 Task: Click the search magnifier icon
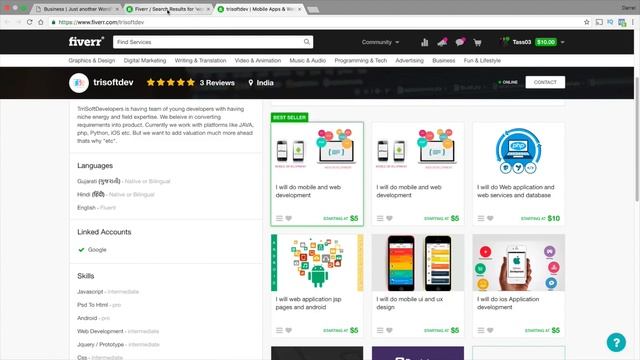coord(307,42)
